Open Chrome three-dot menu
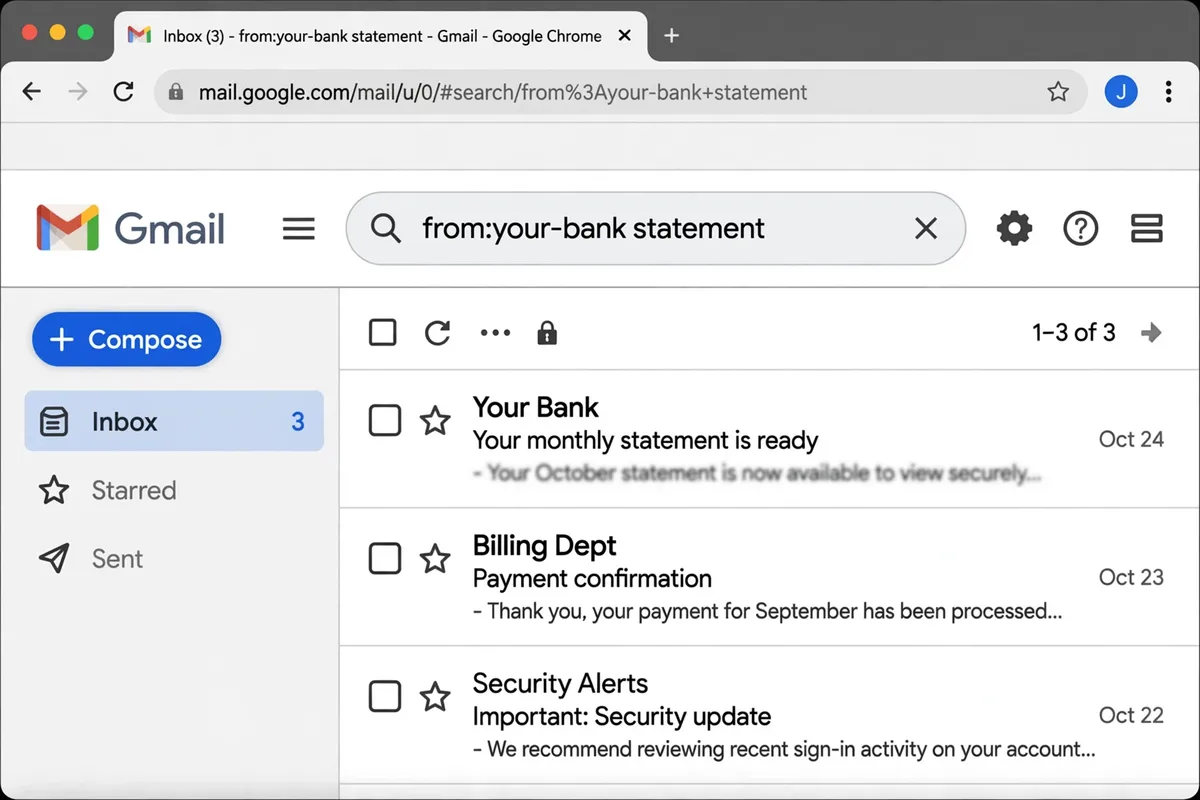 (x=1168, y=92)
